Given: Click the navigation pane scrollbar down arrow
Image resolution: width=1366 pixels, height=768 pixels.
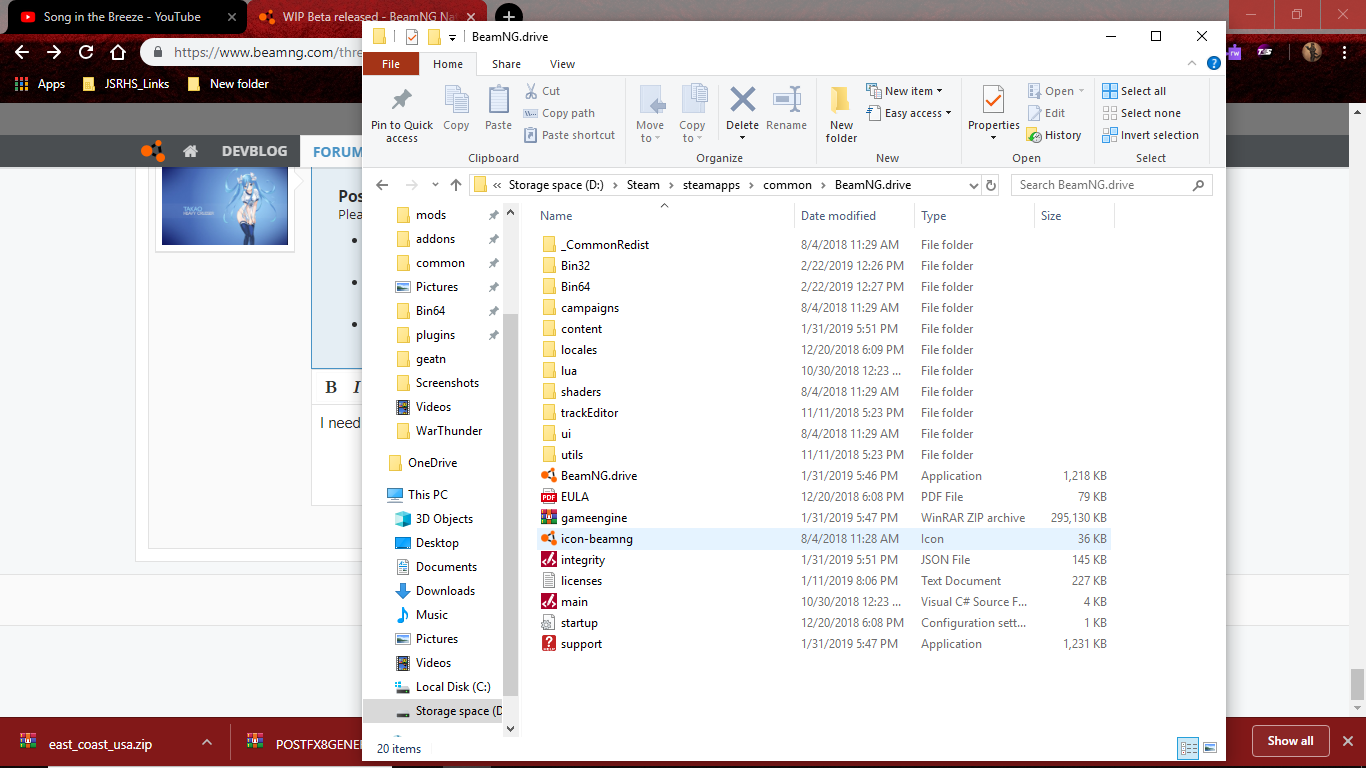Looking at the screenshot, I should (510, 728).
